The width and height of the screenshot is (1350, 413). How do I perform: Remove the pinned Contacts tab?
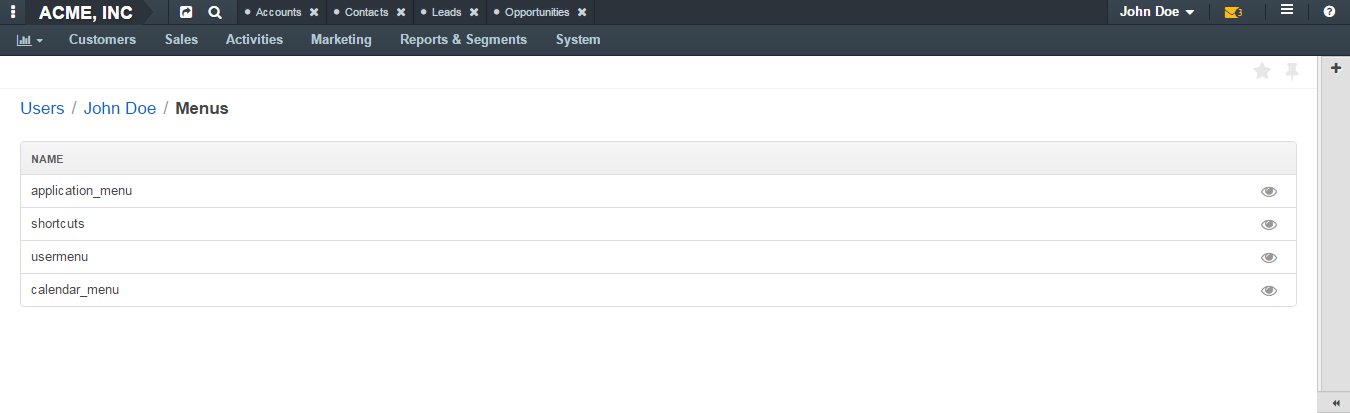point(401,13)
